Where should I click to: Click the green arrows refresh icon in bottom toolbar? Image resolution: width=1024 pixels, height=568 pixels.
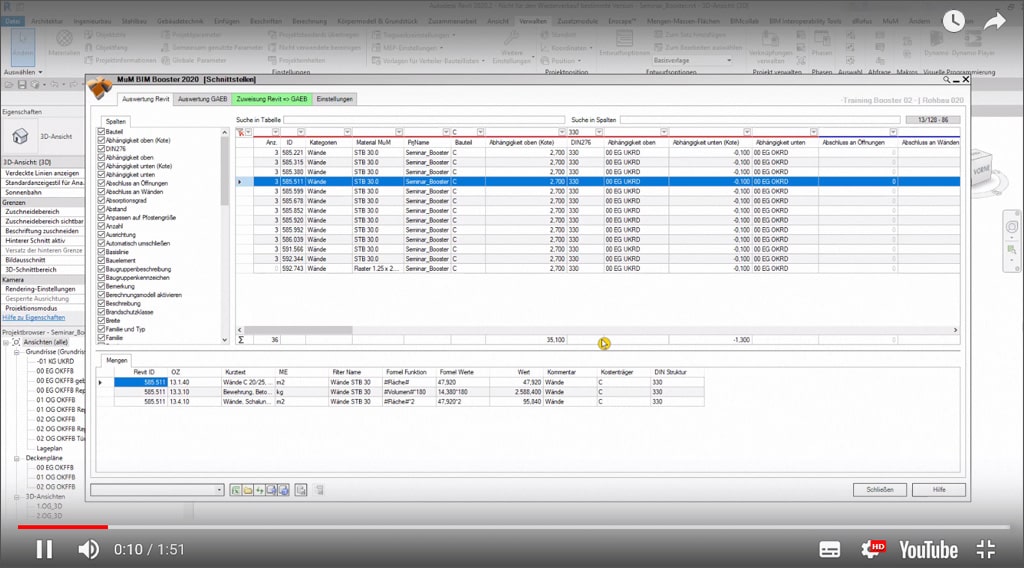(260, 490)
